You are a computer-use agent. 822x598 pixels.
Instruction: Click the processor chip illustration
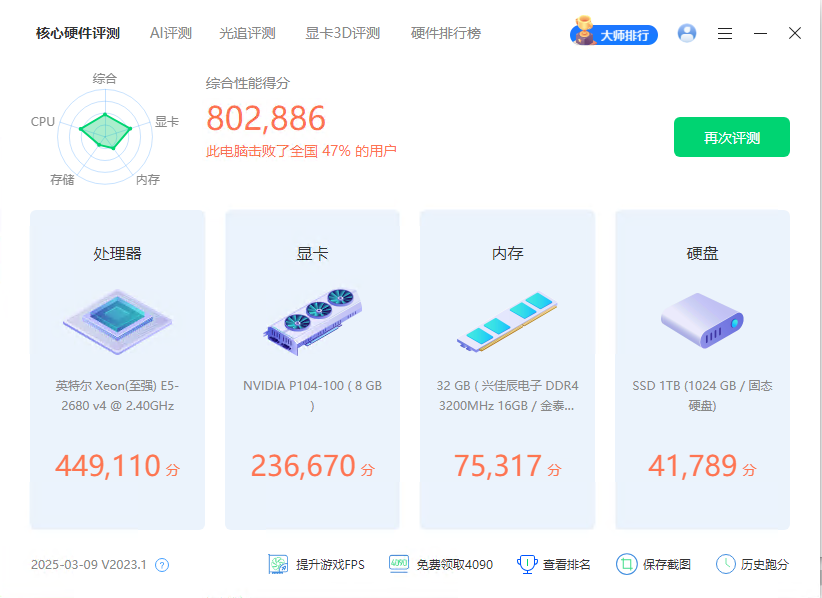coord(117,322)
